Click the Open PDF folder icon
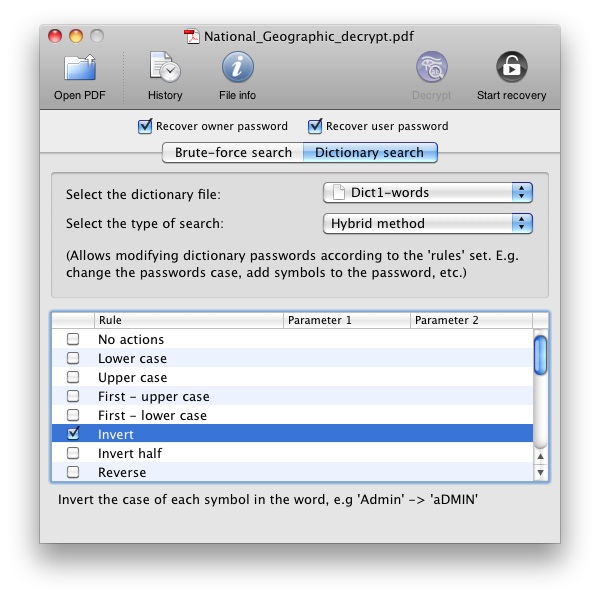The width and height of the screenshot is (600, 598). (79, 69)
